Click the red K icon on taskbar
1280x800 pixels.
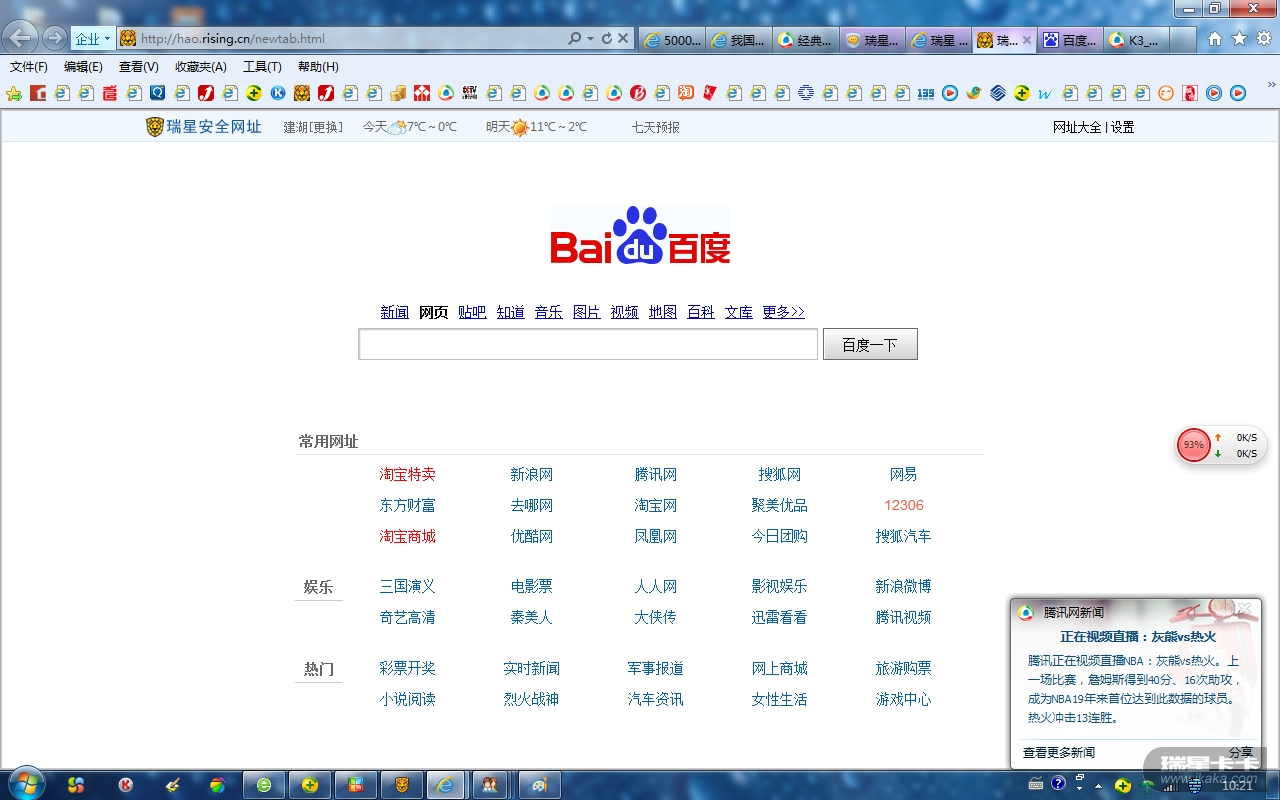pos(126,785)
